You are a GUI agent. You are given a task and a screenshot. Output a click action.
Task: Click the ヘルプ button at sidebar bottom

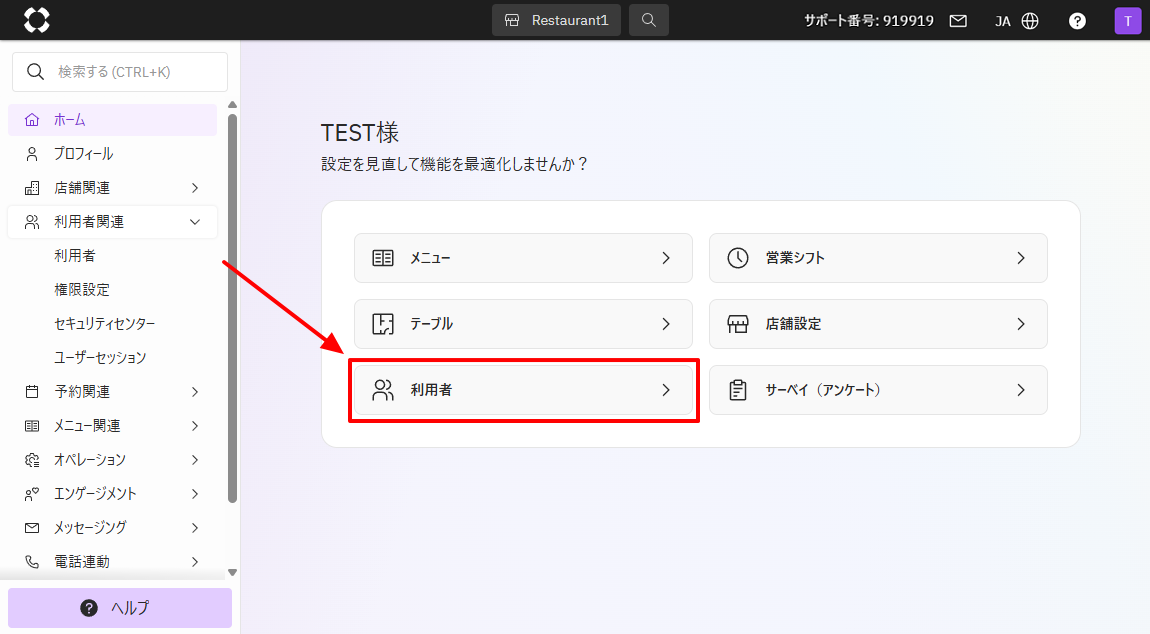coord(120,608)
